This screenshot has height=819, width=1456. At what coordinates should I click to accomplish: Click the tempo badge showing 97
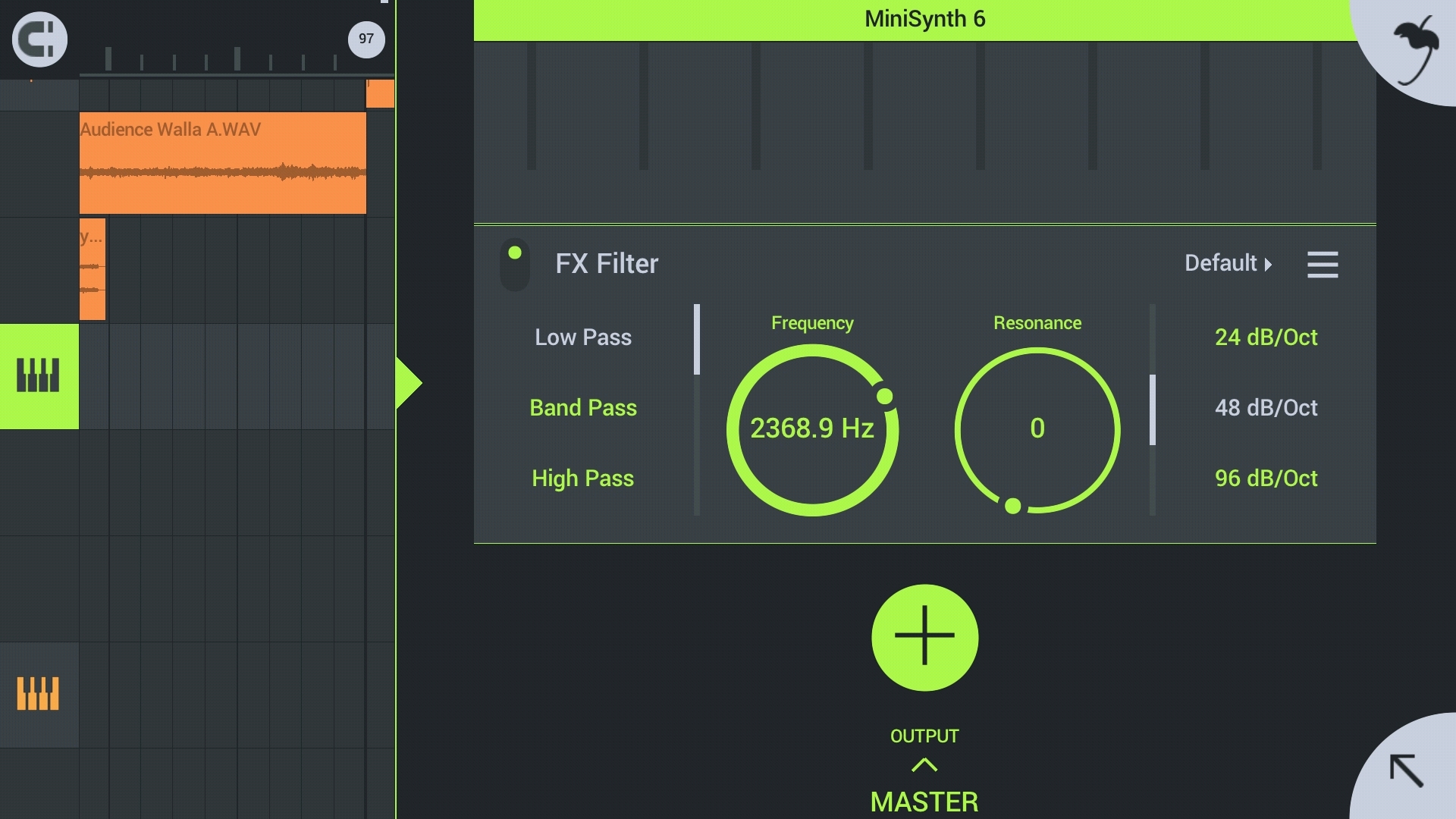366,39
